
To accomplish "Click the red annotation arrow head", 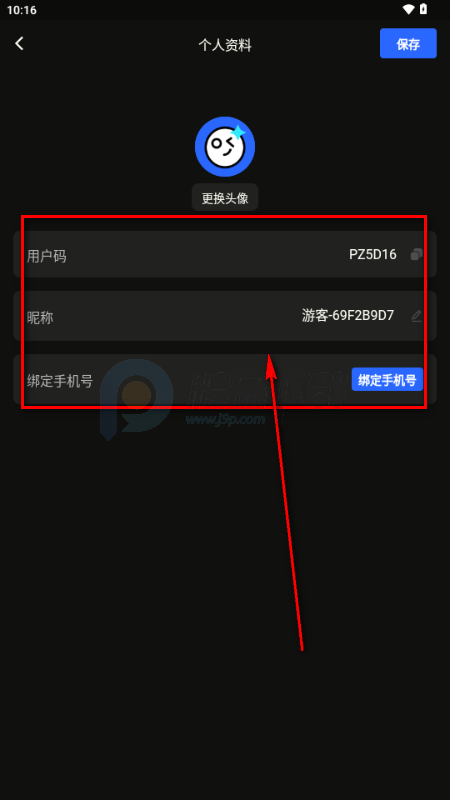I will point(271,367).
